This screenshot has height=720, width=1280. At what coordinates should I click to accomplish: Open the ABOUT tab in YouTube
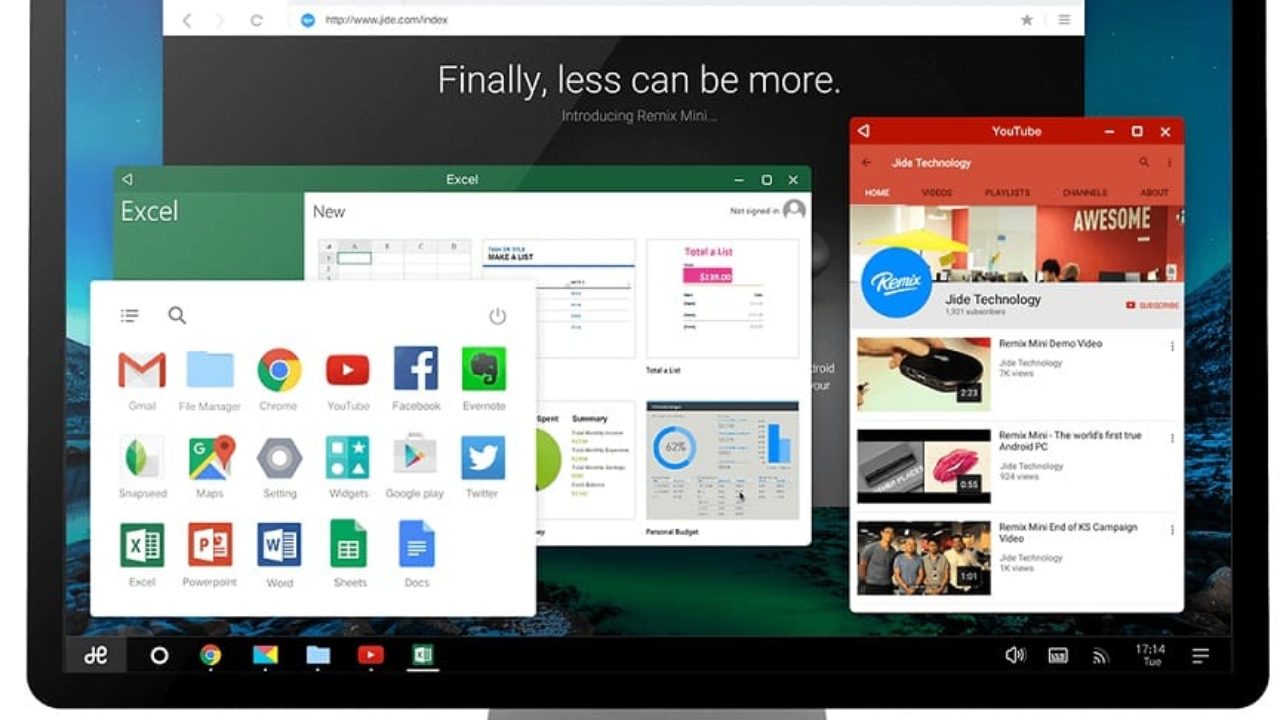click(1154, 192)
